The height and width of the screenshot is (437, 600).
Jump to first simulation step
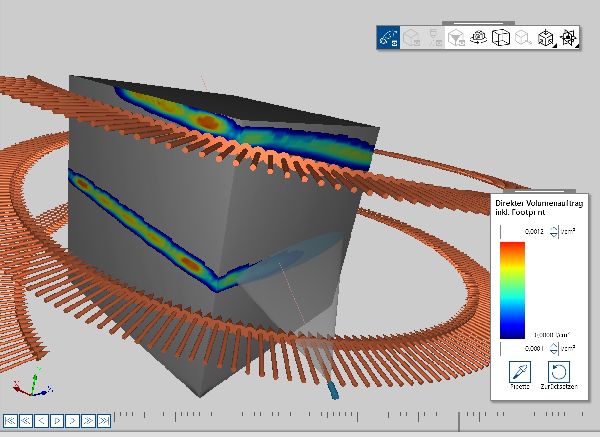[x=10, y=421]
